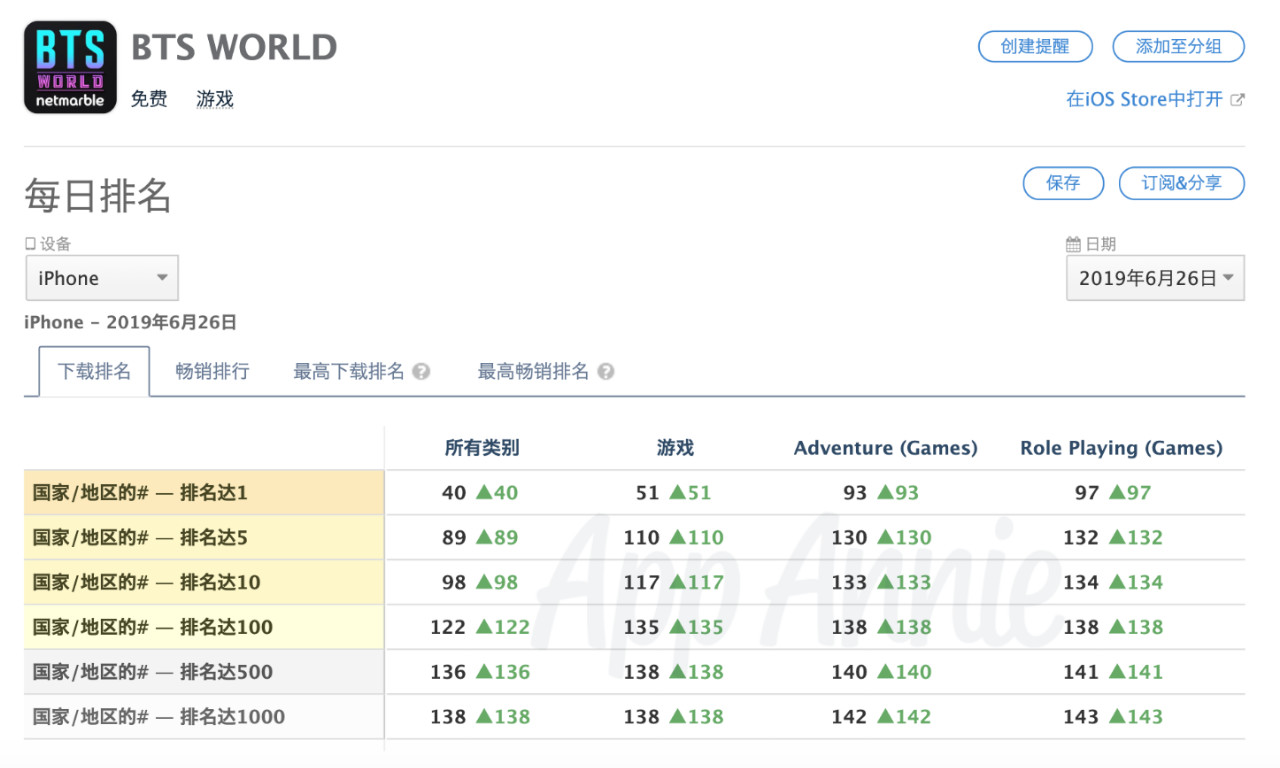The width and height of the screenshot is (1280, 768).
Task: Open the 在iOS Store中打开 link
Action: click(1144, 99)
